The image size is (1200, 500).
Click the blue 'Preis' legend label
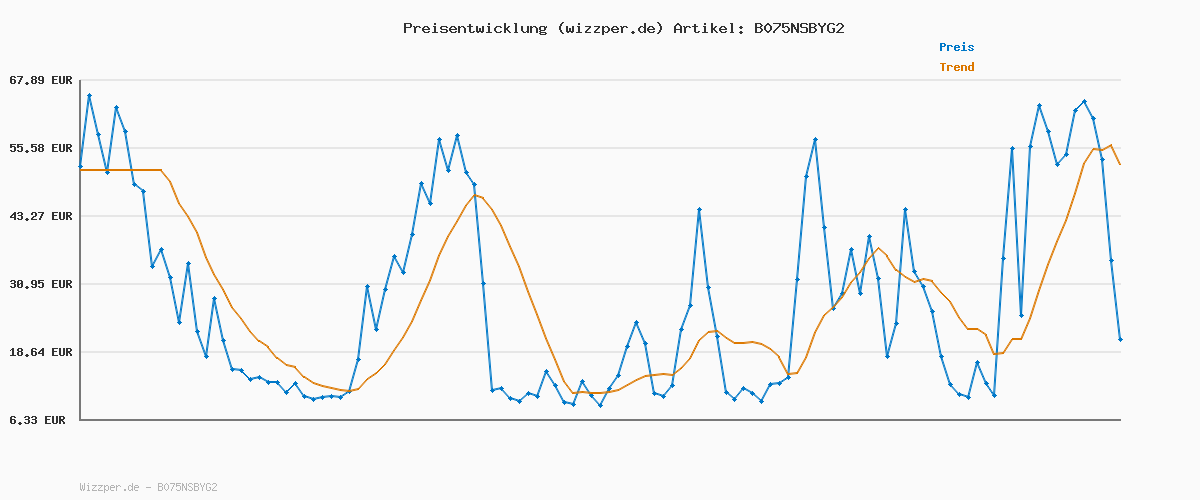pyautogui.click(x=956, y=47)
